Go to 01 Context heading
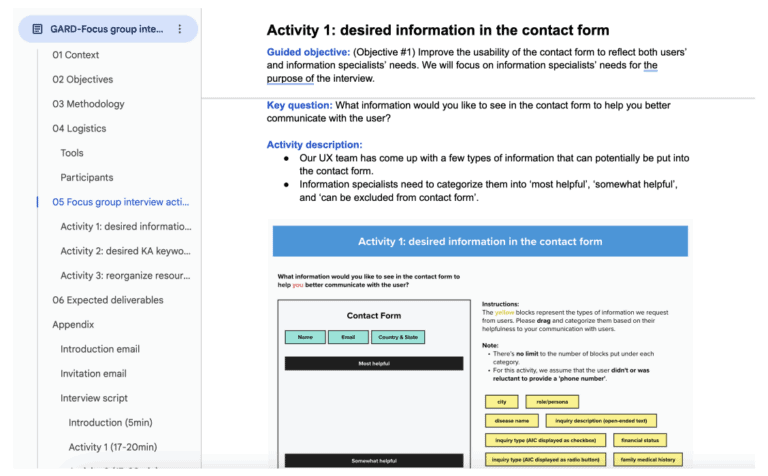The image size is (768, 476). click(75, 55)
